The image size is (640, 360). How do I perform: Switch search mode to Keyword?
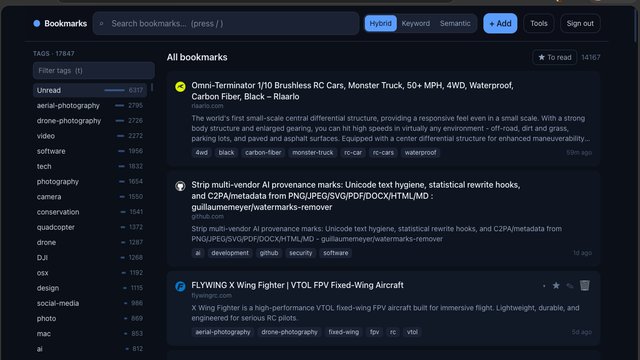coord(416,23)
